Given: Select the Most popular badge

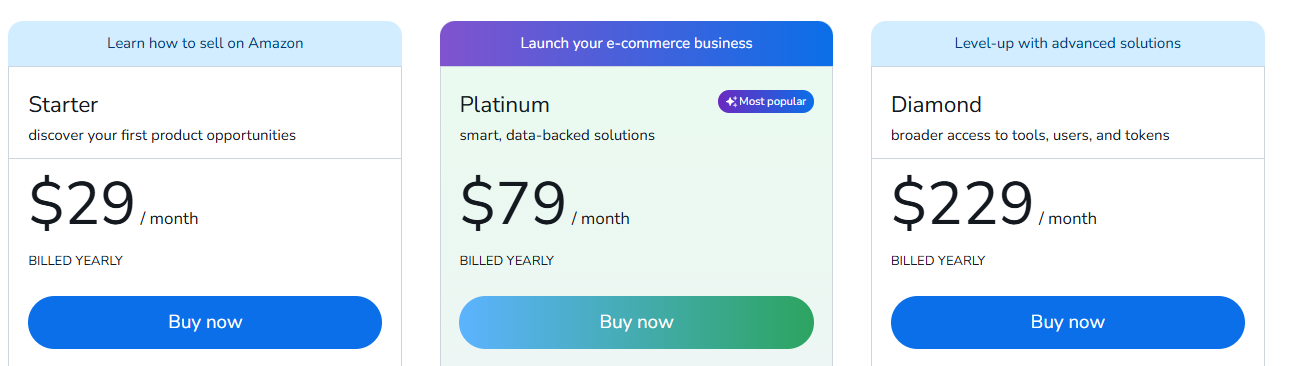Looking at the screenshot, I should pyautogui.click(x=766, y=101).
